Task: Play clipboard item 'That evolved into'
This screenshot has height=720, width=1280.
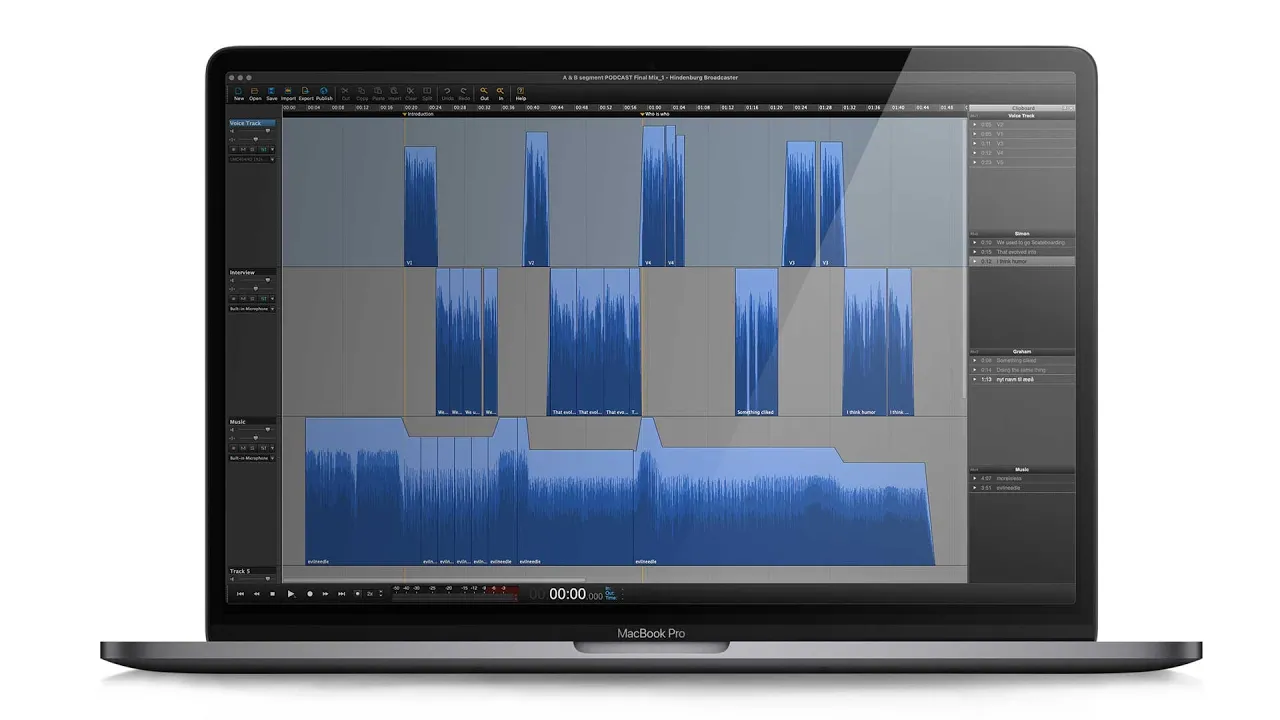Action: 975,252
